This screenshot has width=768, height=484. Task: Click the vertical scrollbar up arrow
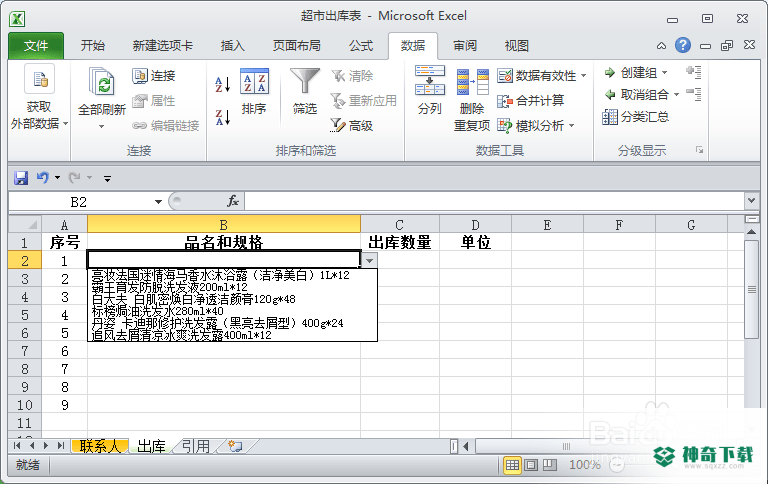coord(751,231)
